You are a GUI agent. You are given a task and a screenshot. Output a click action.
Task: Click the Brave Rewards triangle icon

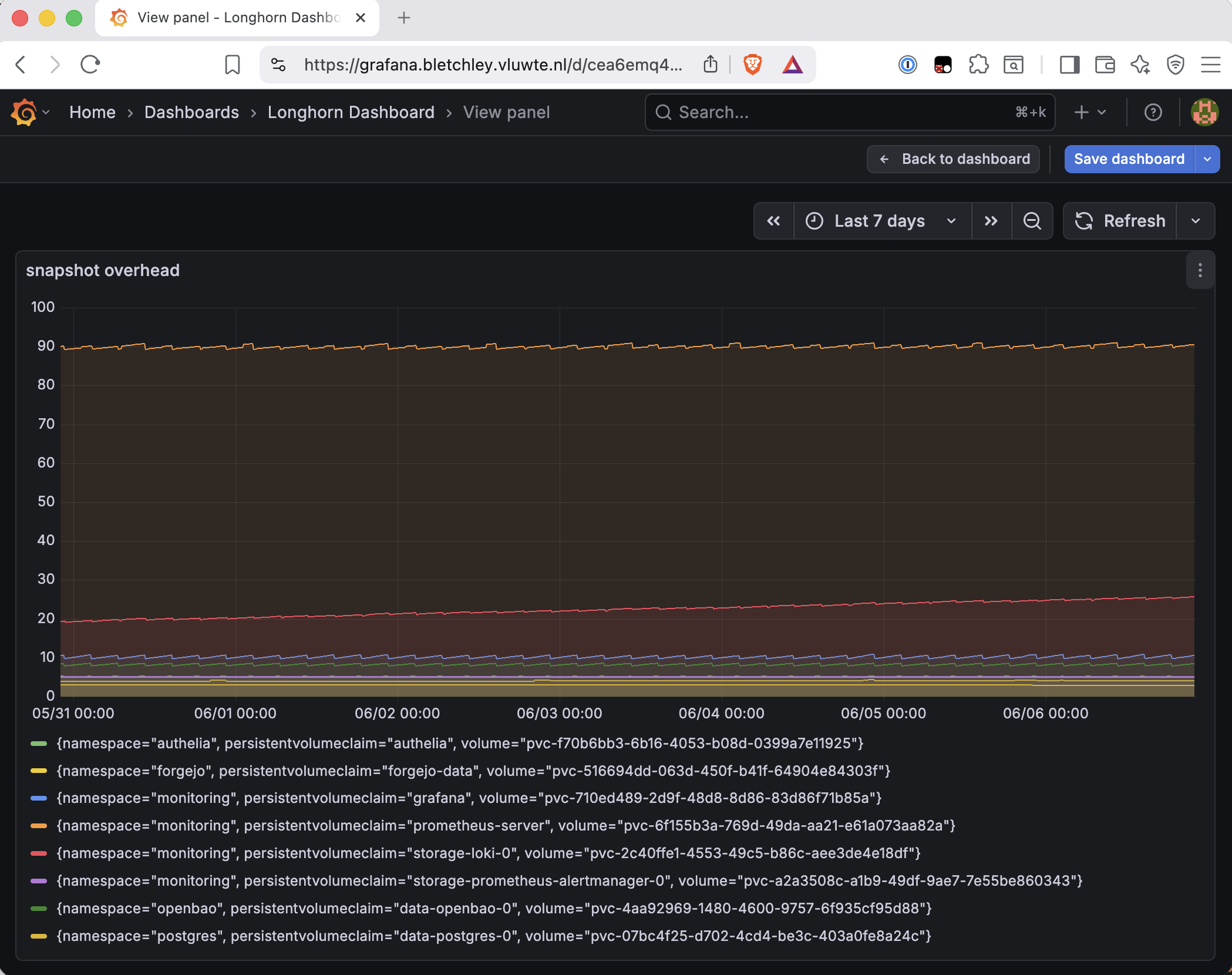point(792,65)
